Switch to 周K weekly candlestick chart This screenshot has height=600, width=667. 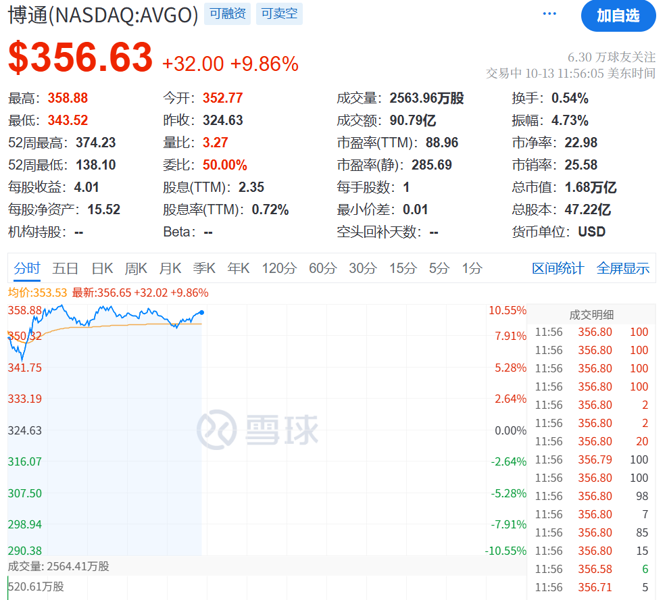[136, 268]
